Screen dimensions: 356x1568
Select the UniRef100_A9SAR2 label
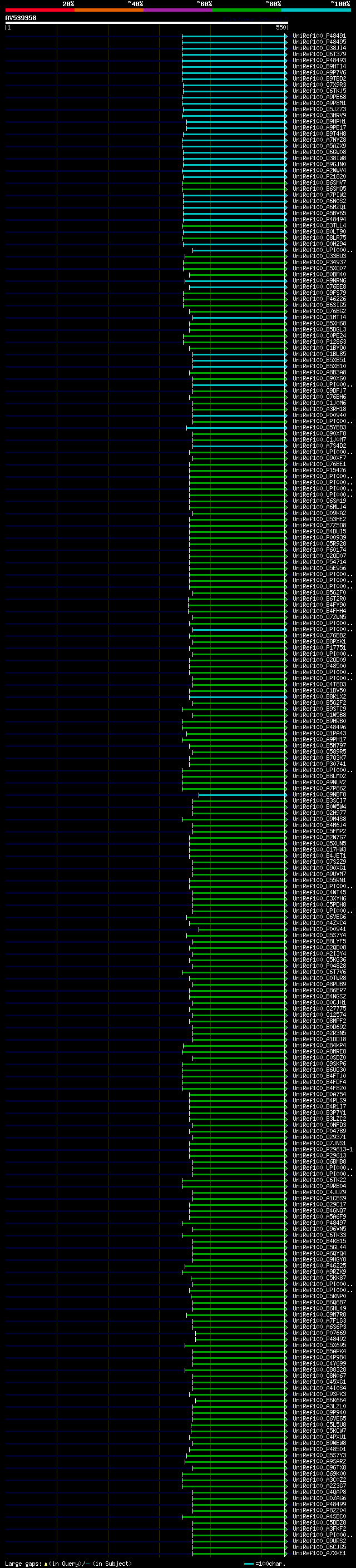[319, 1461]
